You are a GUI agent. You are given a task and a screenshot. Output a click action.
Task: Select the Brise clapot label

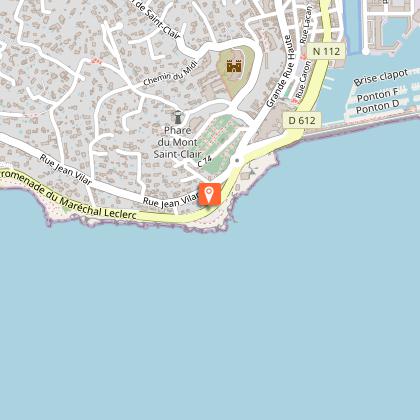(x=381, y=78)
